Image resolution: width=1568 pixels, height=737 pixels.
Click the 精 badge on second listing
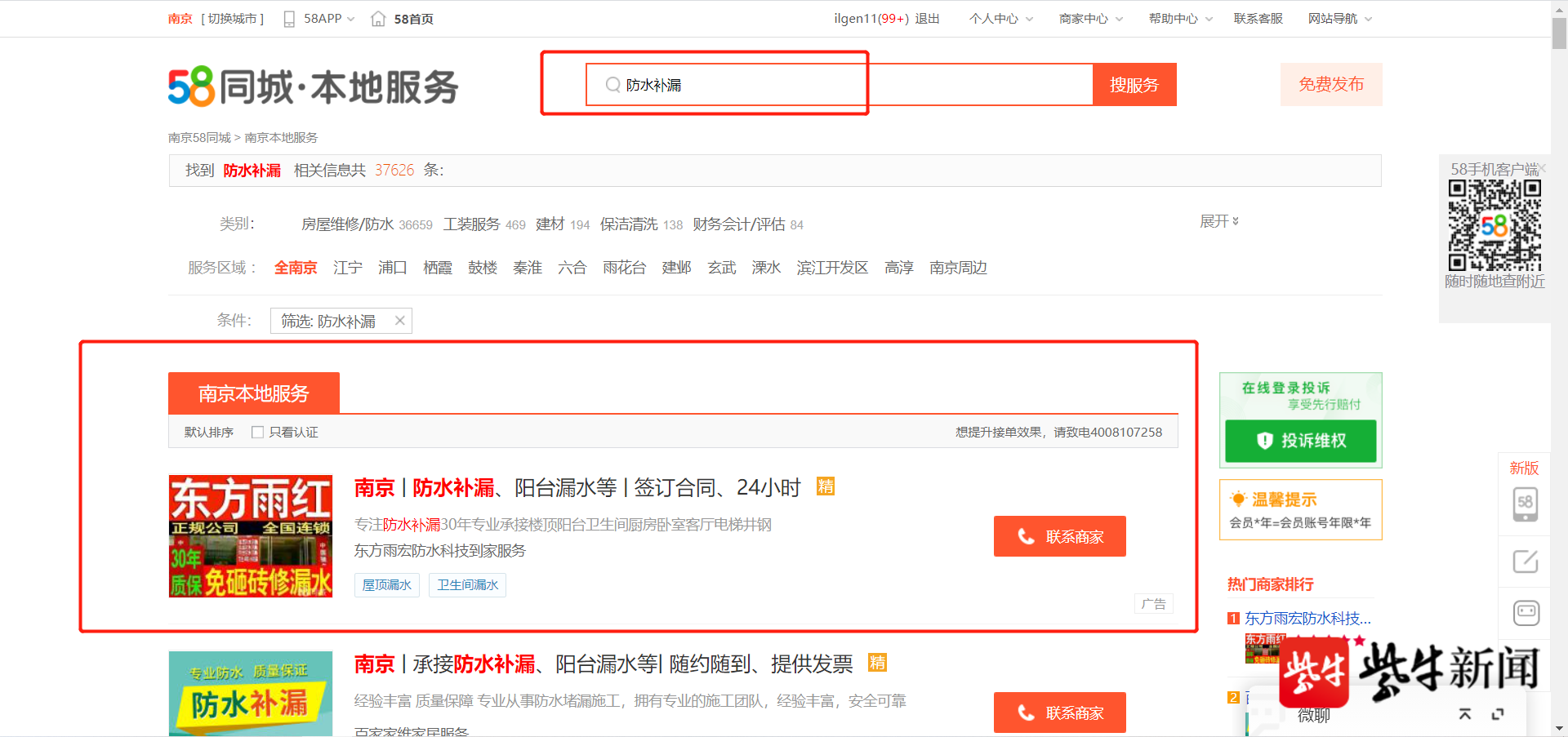[877, 663]
